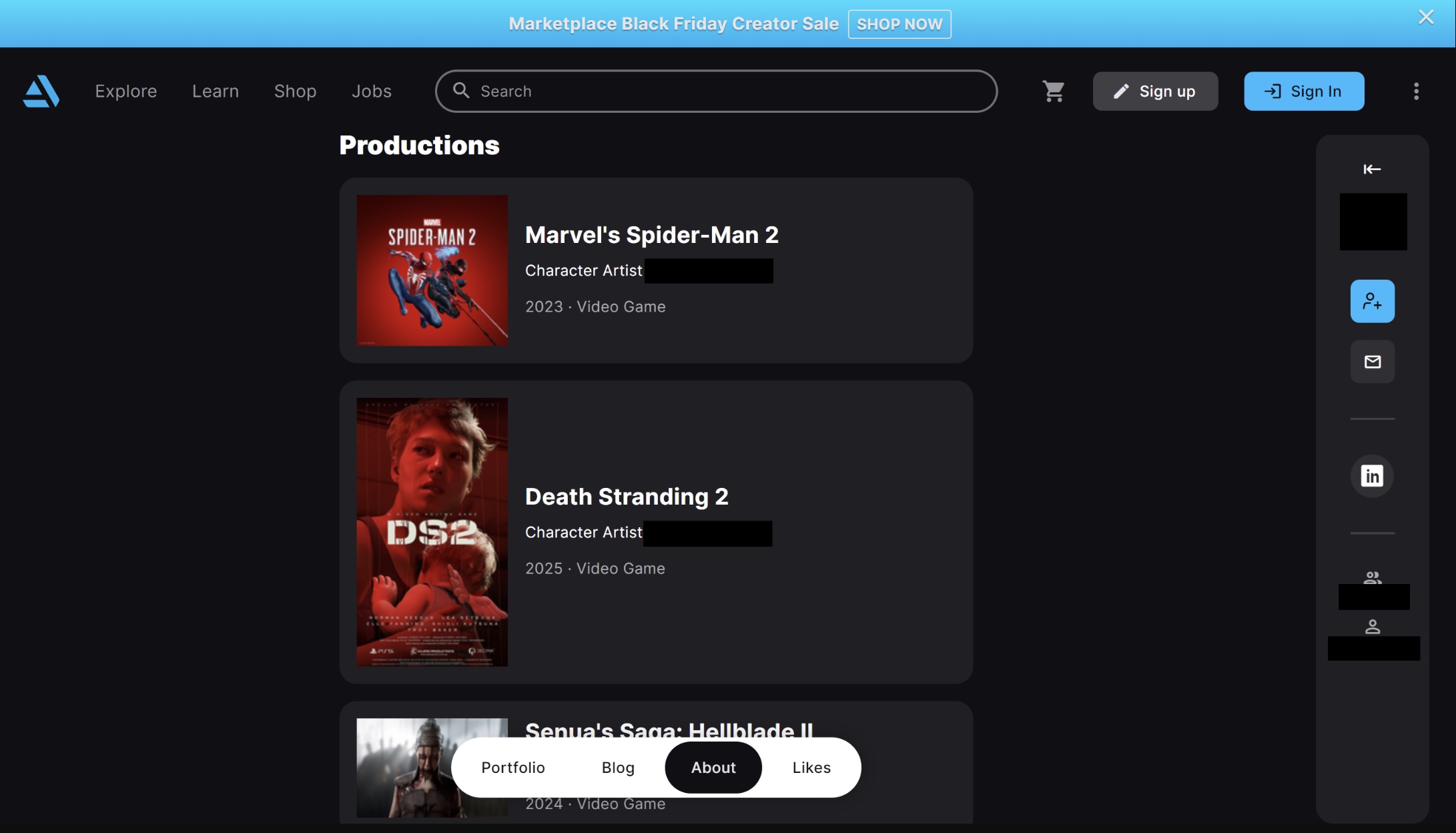Click the group/team icon

pos(1372,577)
